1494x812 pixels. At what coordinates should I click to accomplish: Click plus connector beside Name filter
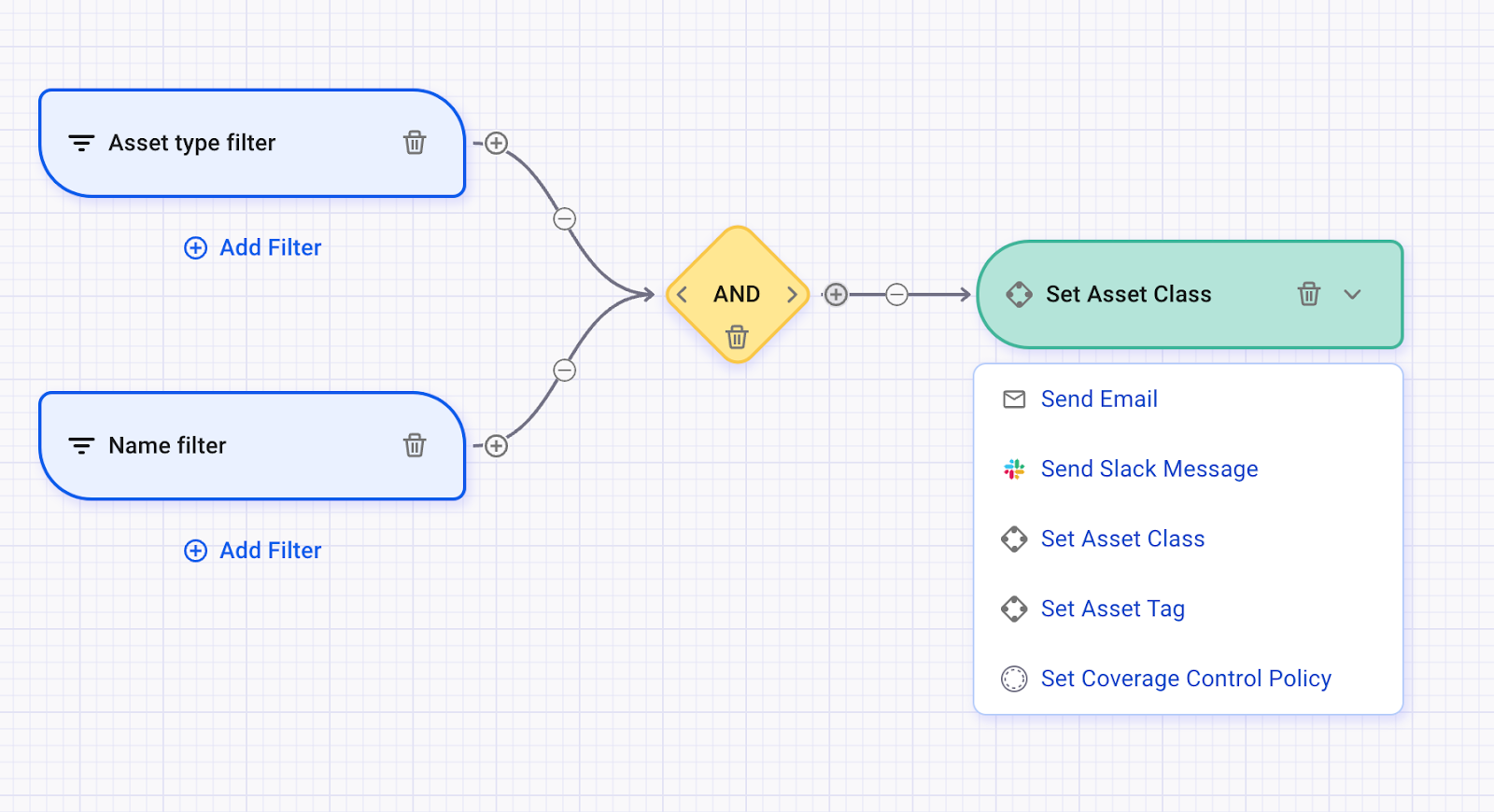click(x=497, y=446)
